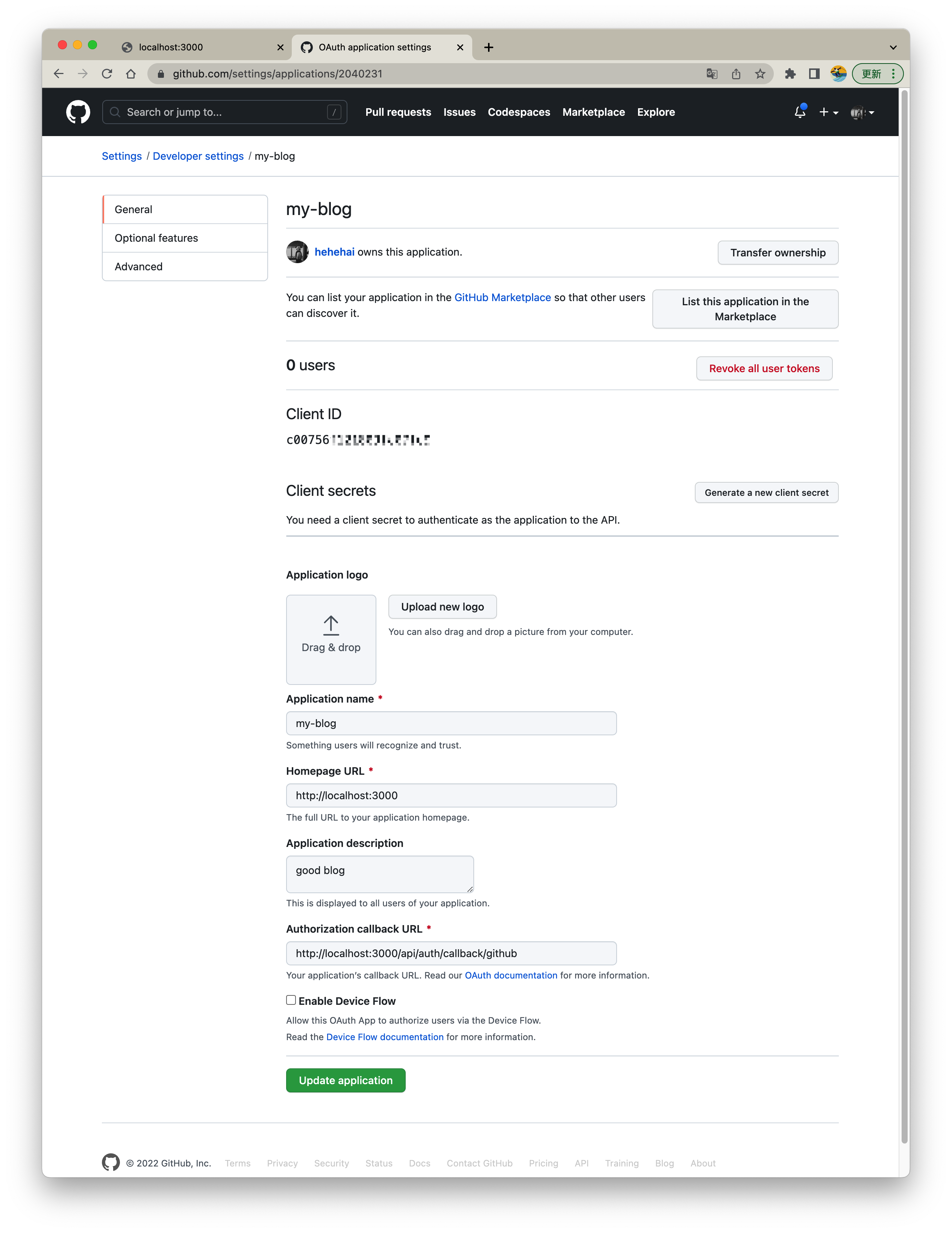This screenshot has width=952, height=1233.
Task: Click the share page icon
Action: tap(736, 74)
